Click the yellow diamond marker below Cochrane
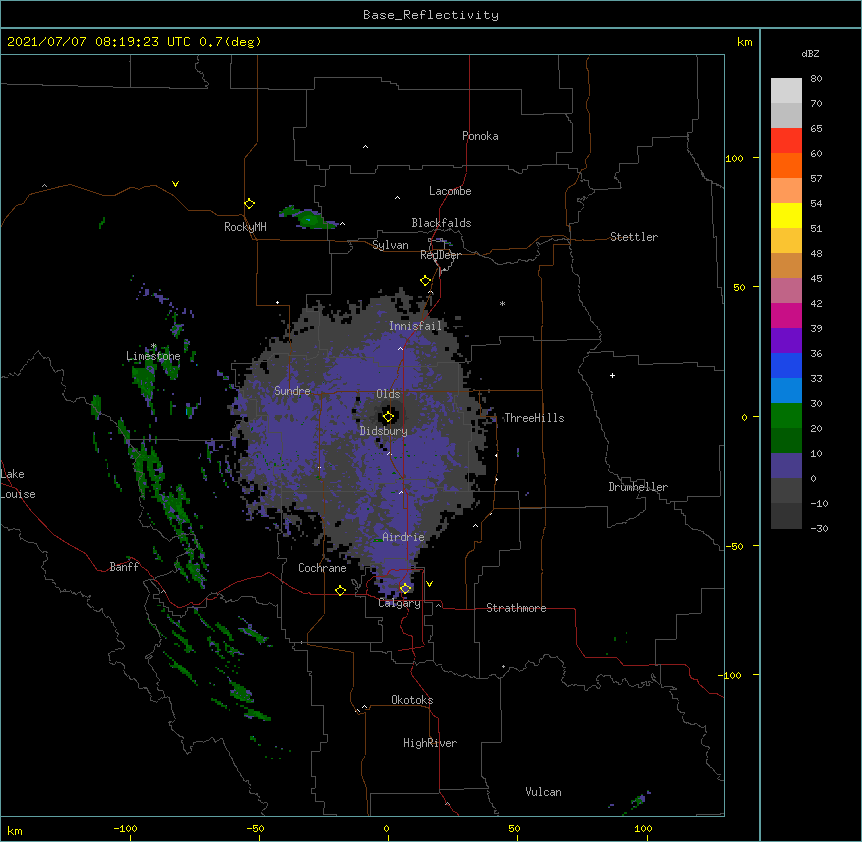The image size is (862, 842). [x=340, y=590]
